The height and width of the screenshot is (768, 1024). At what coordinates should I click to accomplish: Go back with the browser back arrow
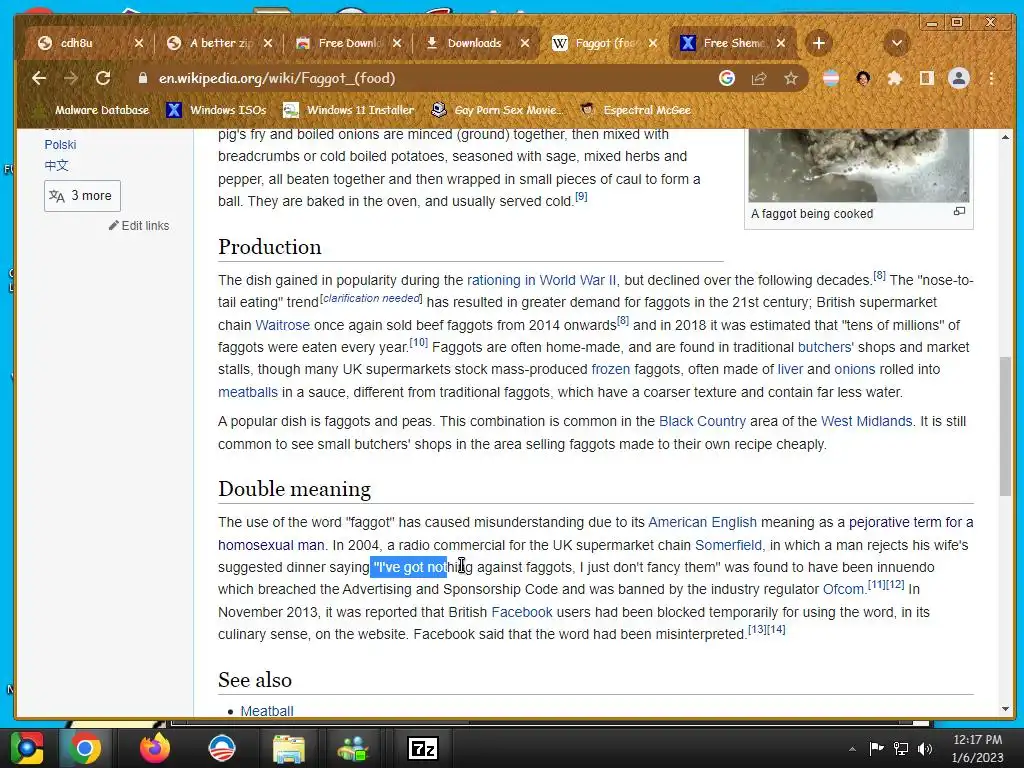[x=39, y=78]
